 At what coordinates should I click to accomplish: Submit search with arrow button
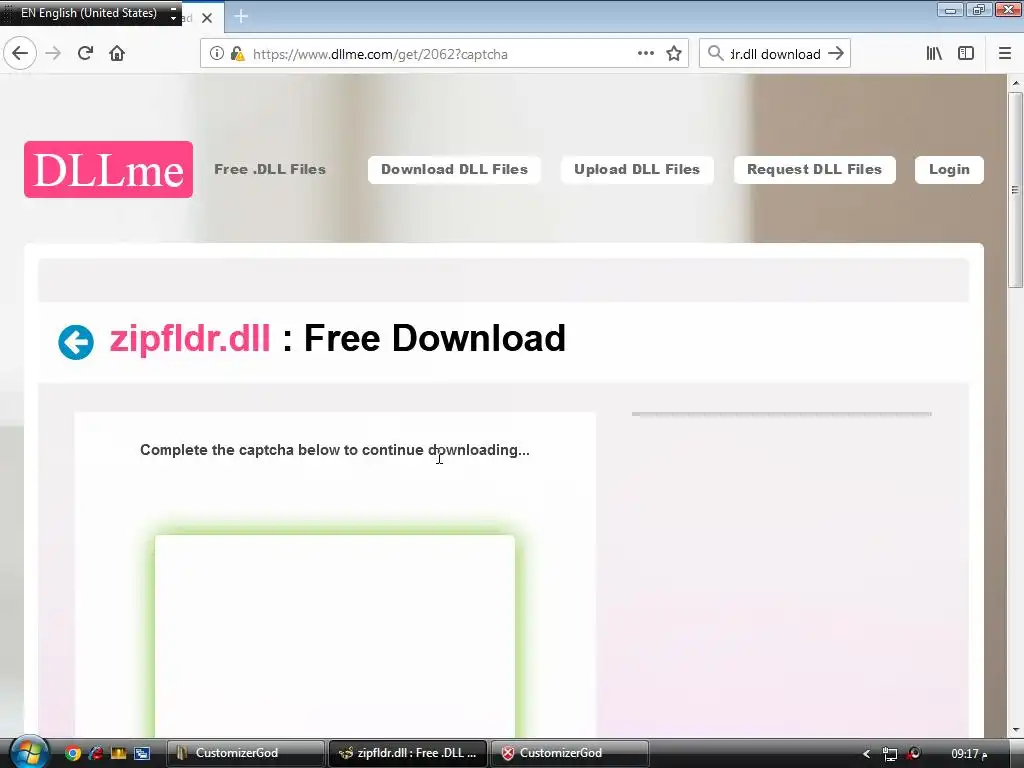pos(836,54)
